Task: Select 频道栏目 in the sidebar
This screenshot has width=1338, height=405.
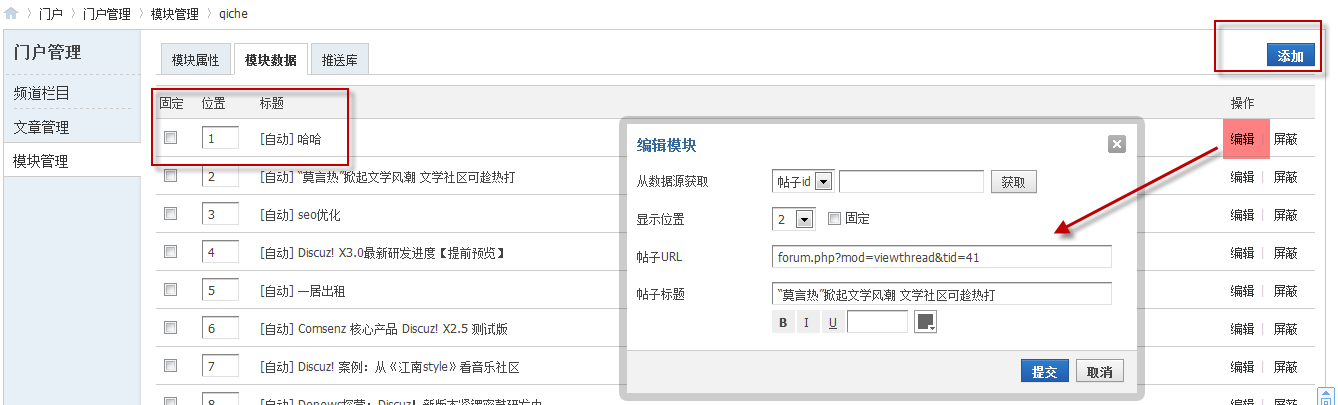Action: (x=42, y=93)
